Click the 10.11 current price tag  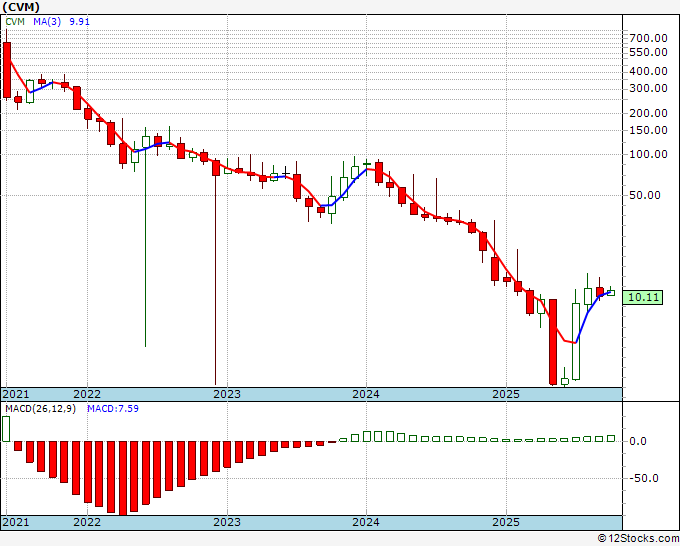tap(643, 298)
